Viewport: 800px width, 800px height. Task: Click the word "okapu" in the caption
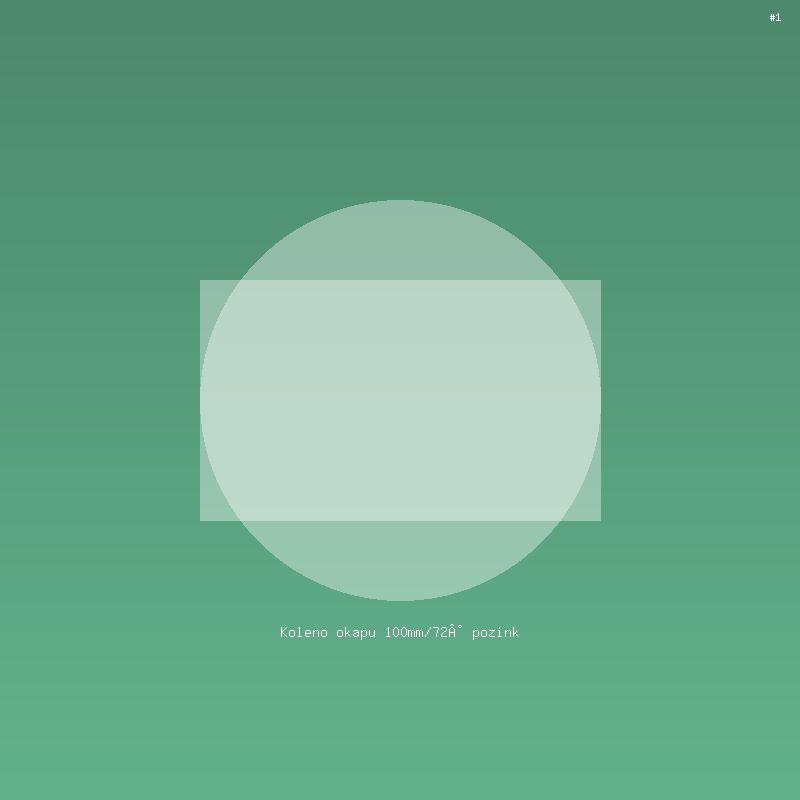(356, 632)
